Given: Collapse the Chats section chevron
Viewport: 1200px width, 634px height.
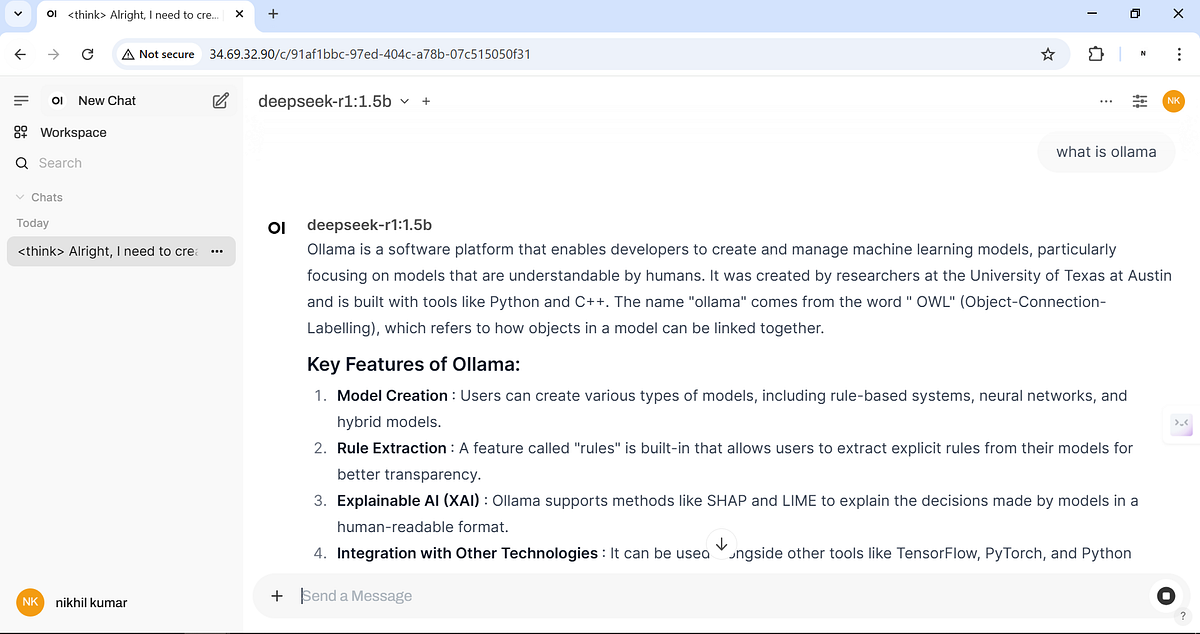Looking at the screenshot, I should (x=21, y=197).
